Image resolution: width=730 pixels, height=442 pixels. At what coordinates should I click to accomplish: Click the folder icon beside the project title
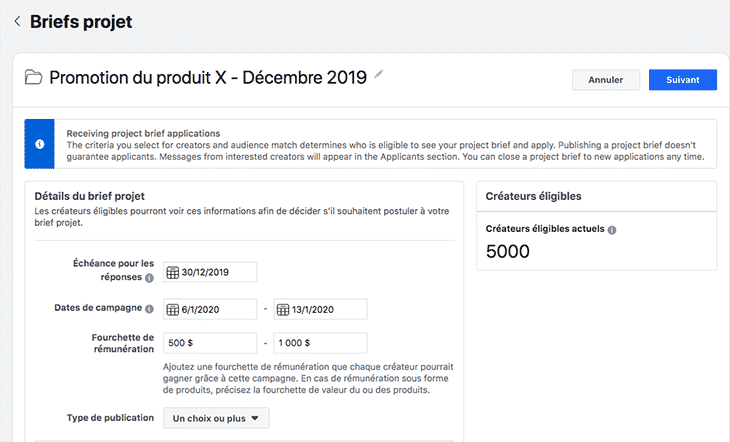pos(33,78)
